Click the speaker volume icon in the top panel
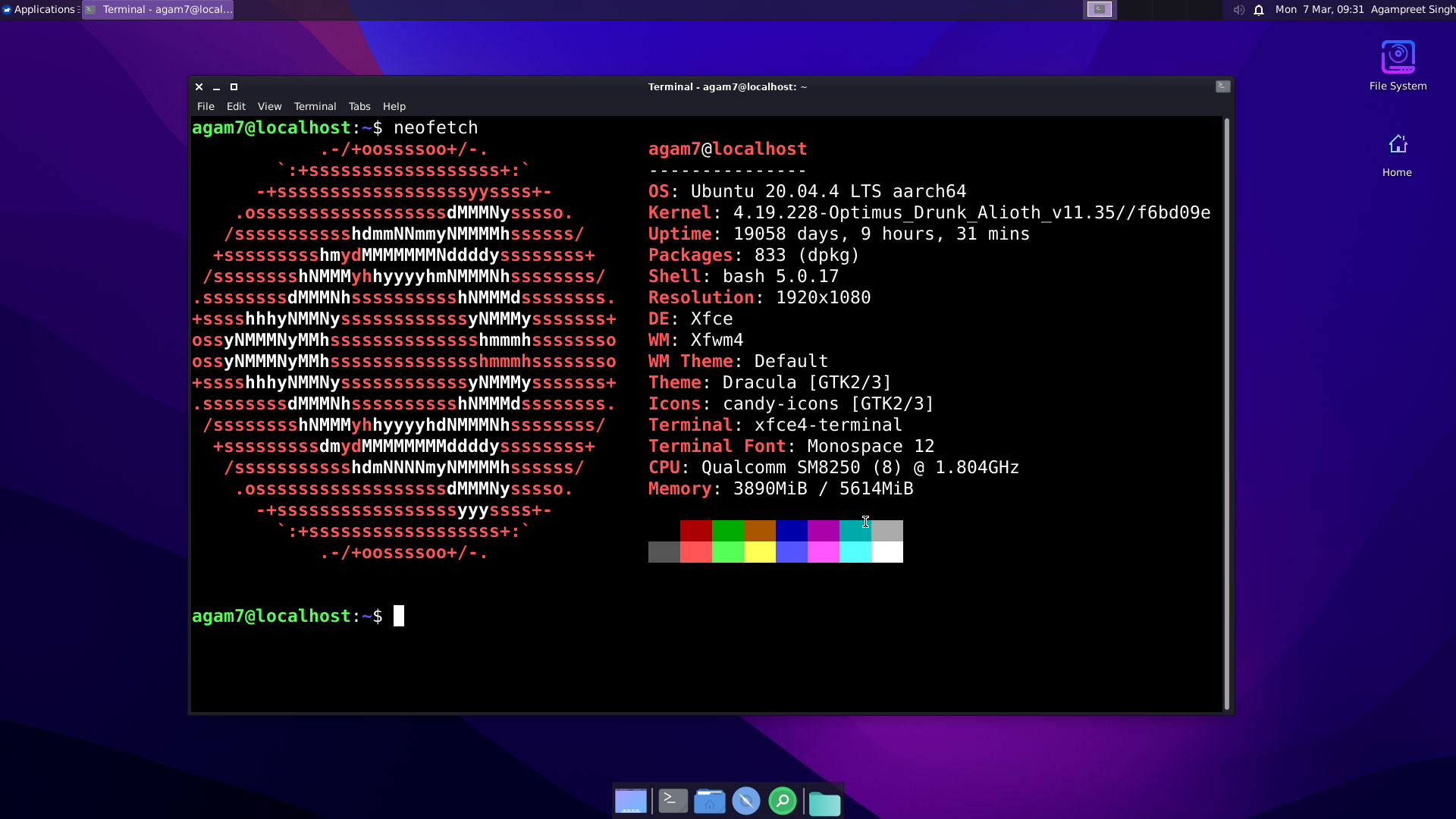The image size is (1456, 819). (1239, 10)
